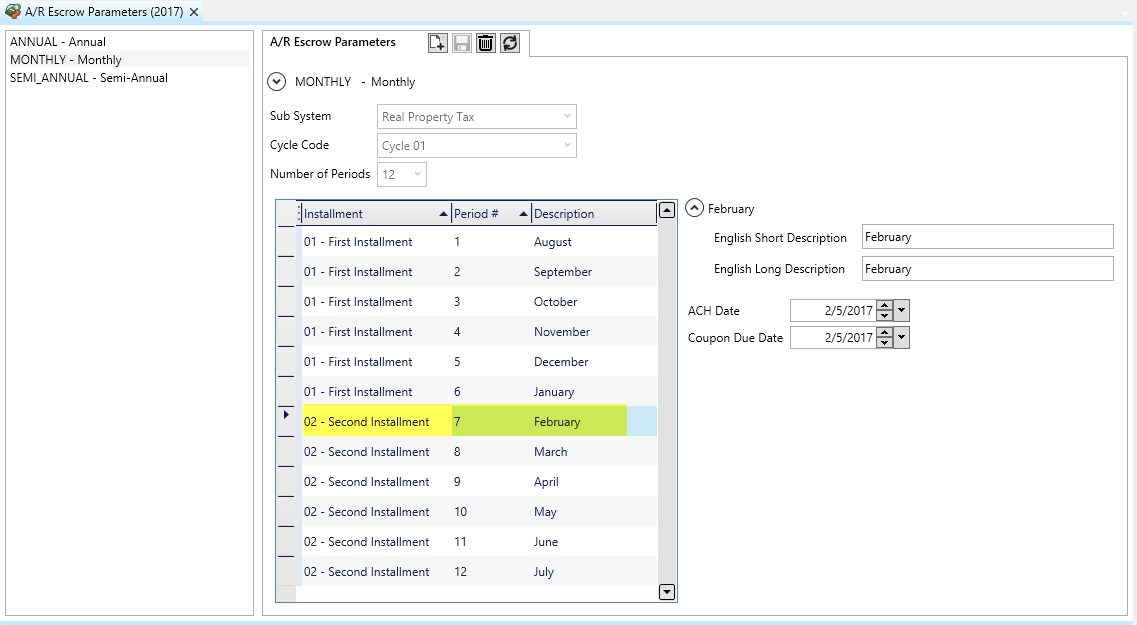The image size is (1137, 625).
Task: Open the Number of Periods dropdown
Action: (417, 174)
